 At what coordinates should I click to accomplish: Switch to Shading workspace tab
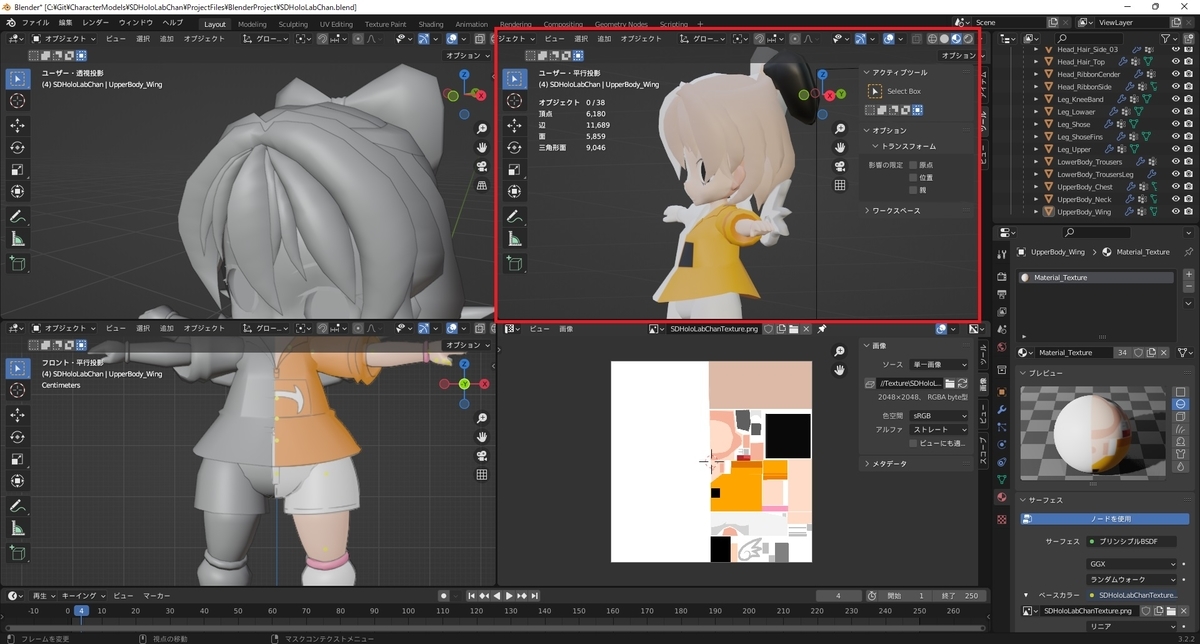pos(431,24)
